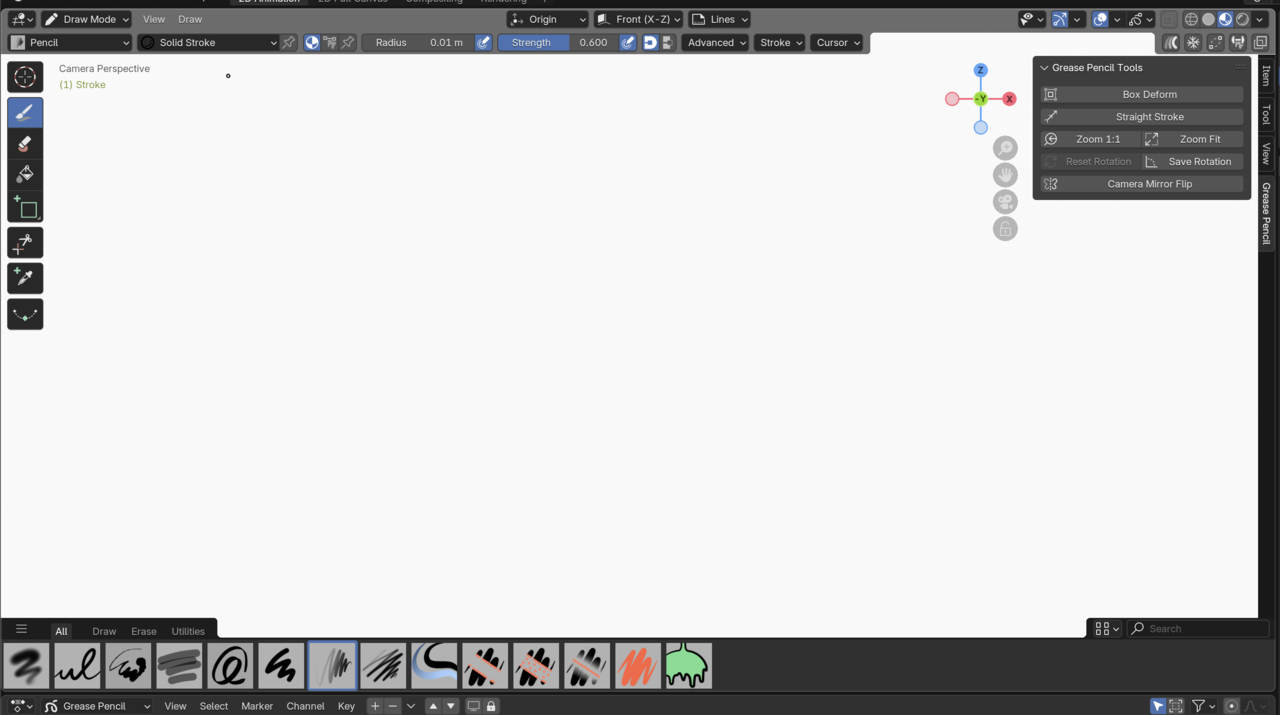1280x715 pixels.
Task: Select the Eyedropper tool
Action: 25,278
